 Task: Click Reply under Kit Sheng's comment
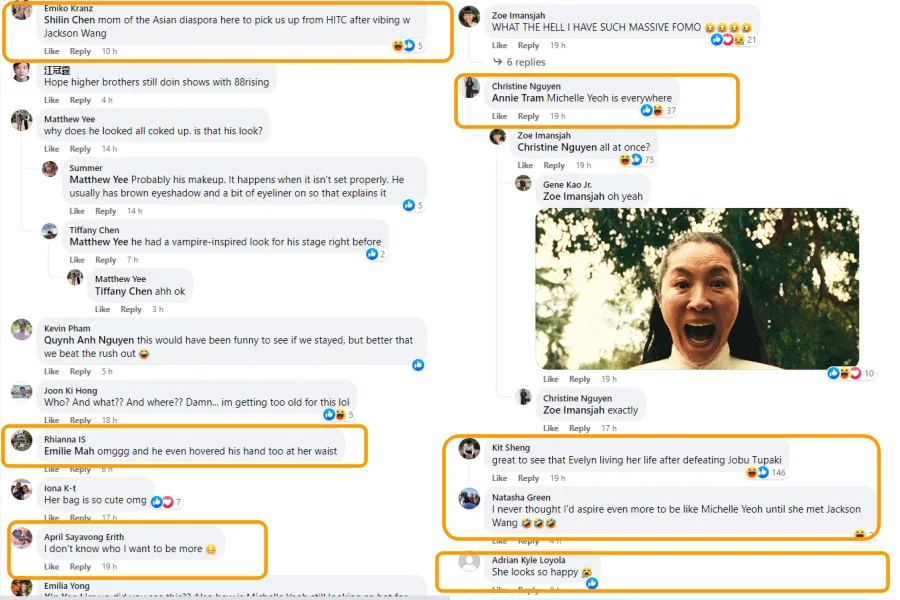click(x=528, y=478)
